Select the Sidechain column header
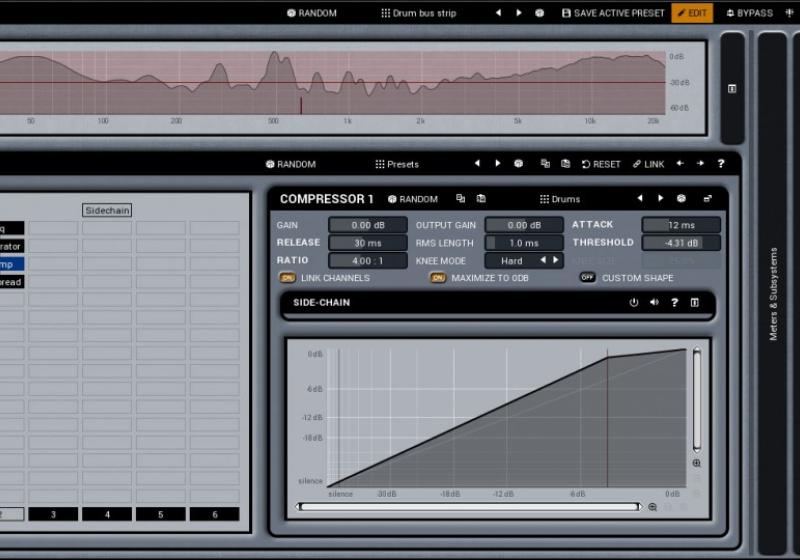 point(107,210)
